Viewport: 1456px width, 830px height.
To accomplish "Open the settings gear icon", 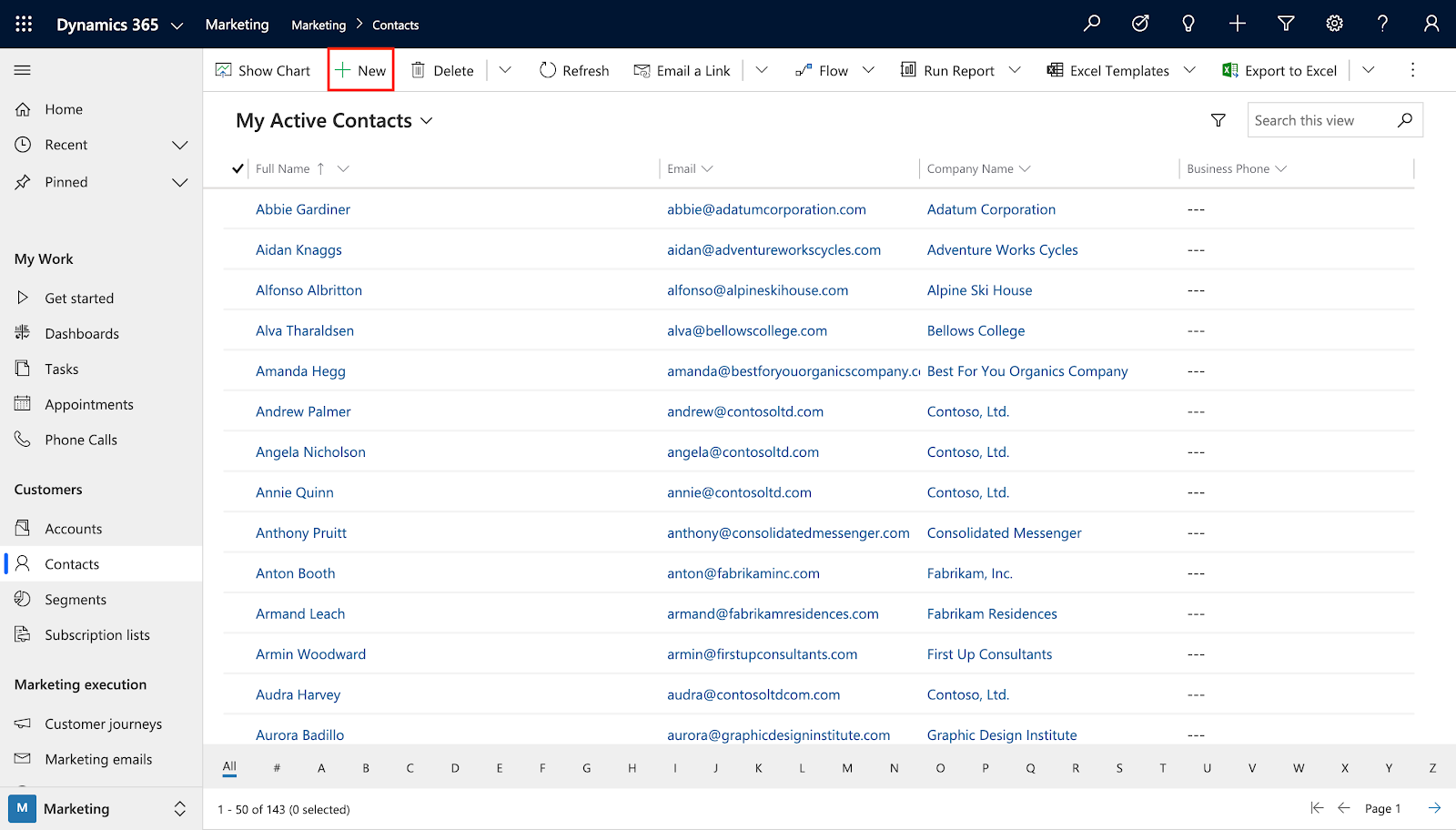I will 1334,24.
